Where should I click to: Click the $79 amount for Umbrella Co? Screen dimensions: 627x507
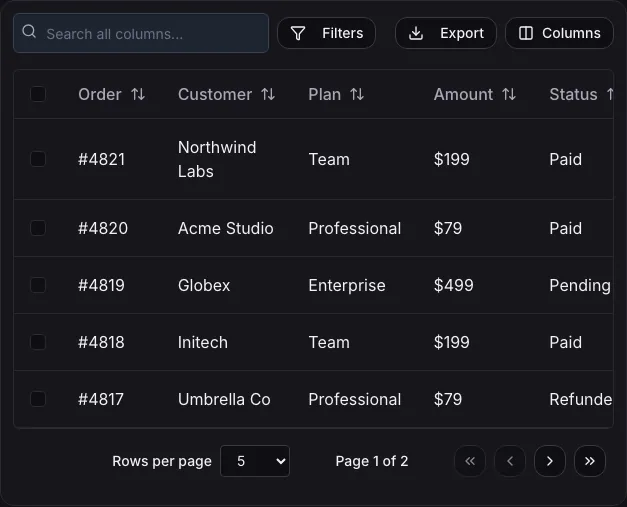(448, 399)
